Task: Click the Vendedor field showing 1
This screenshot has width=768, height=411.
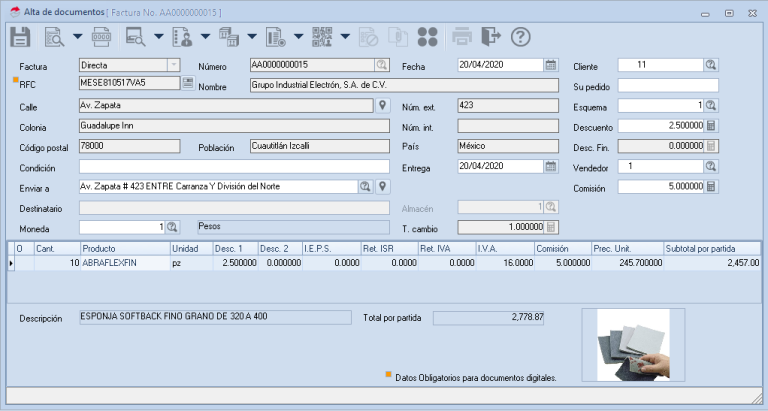Action: tap(661, 167)
